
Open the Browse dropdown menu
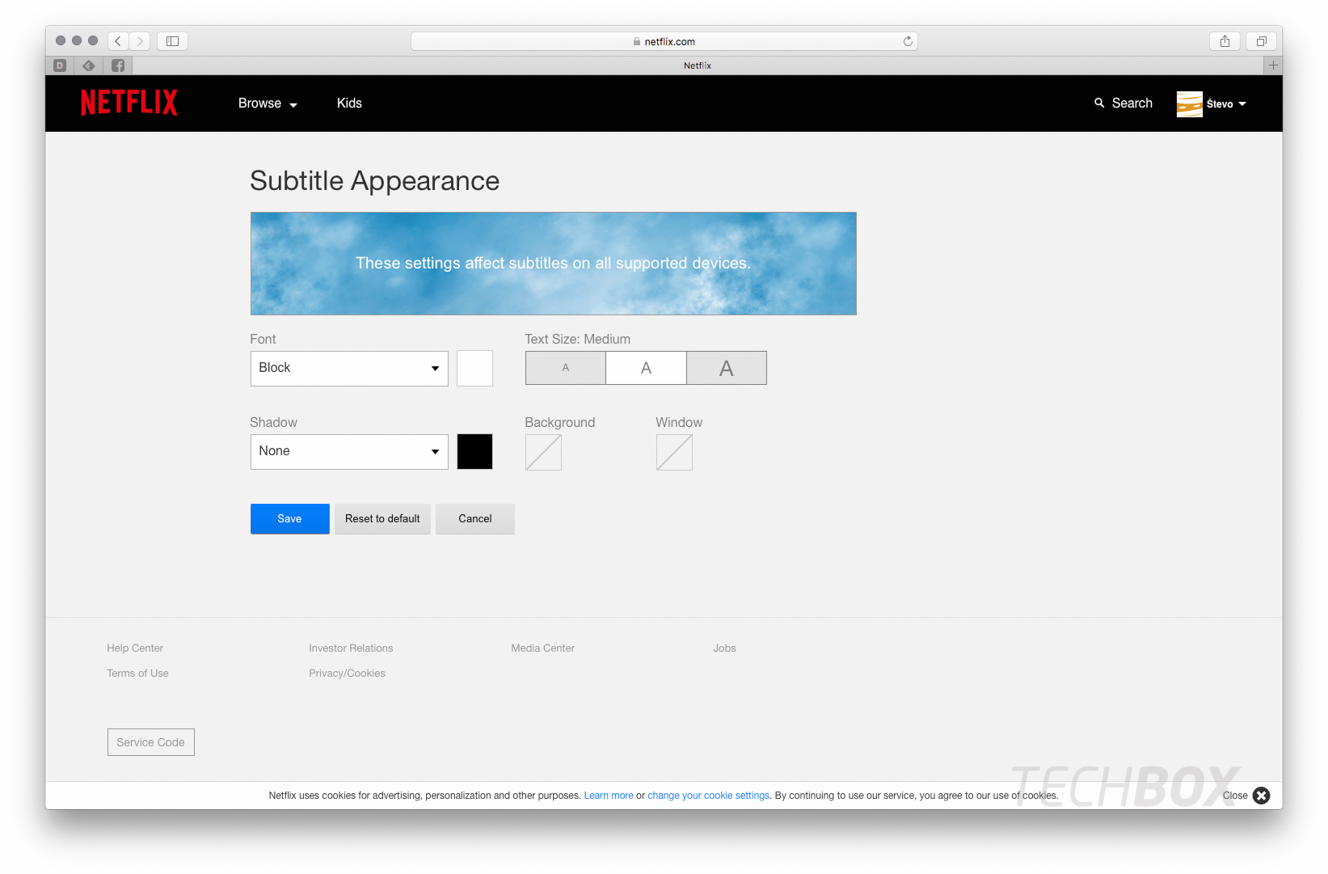point(268,103)
